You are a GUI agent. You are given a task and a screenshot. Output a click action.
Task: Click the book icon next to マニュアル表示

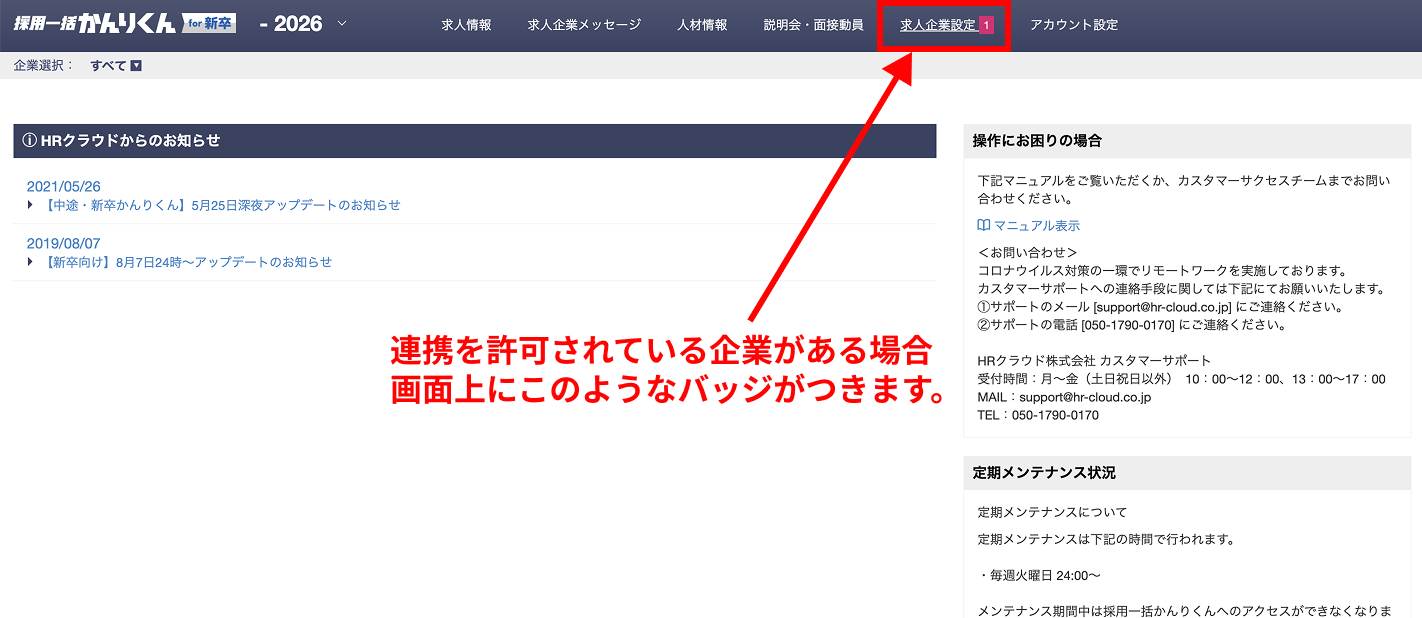click(x=984, y=226)
